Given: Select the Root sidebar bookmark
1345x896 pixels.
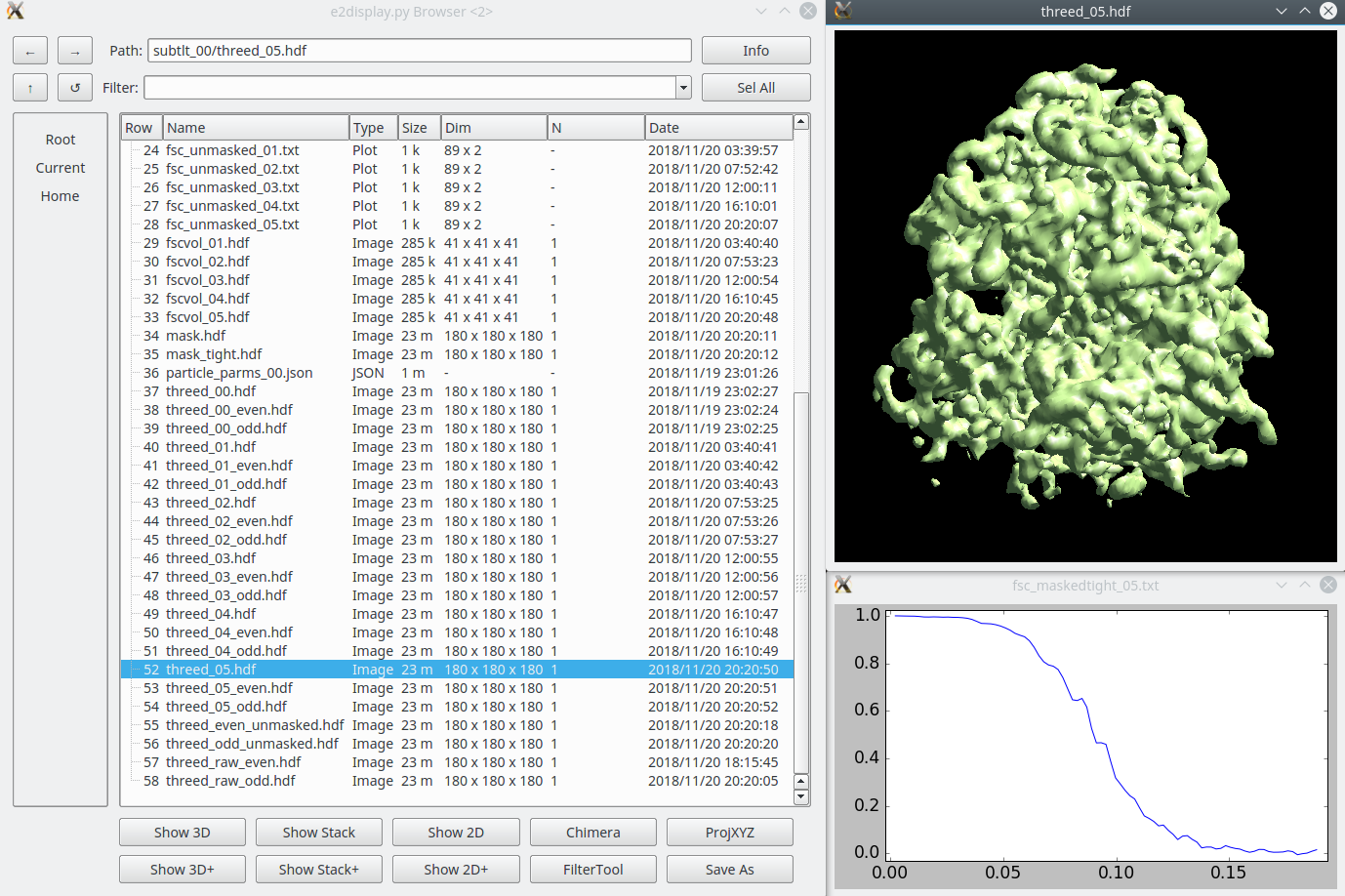Looking at the screenshot, I should (x=61, y=140).
